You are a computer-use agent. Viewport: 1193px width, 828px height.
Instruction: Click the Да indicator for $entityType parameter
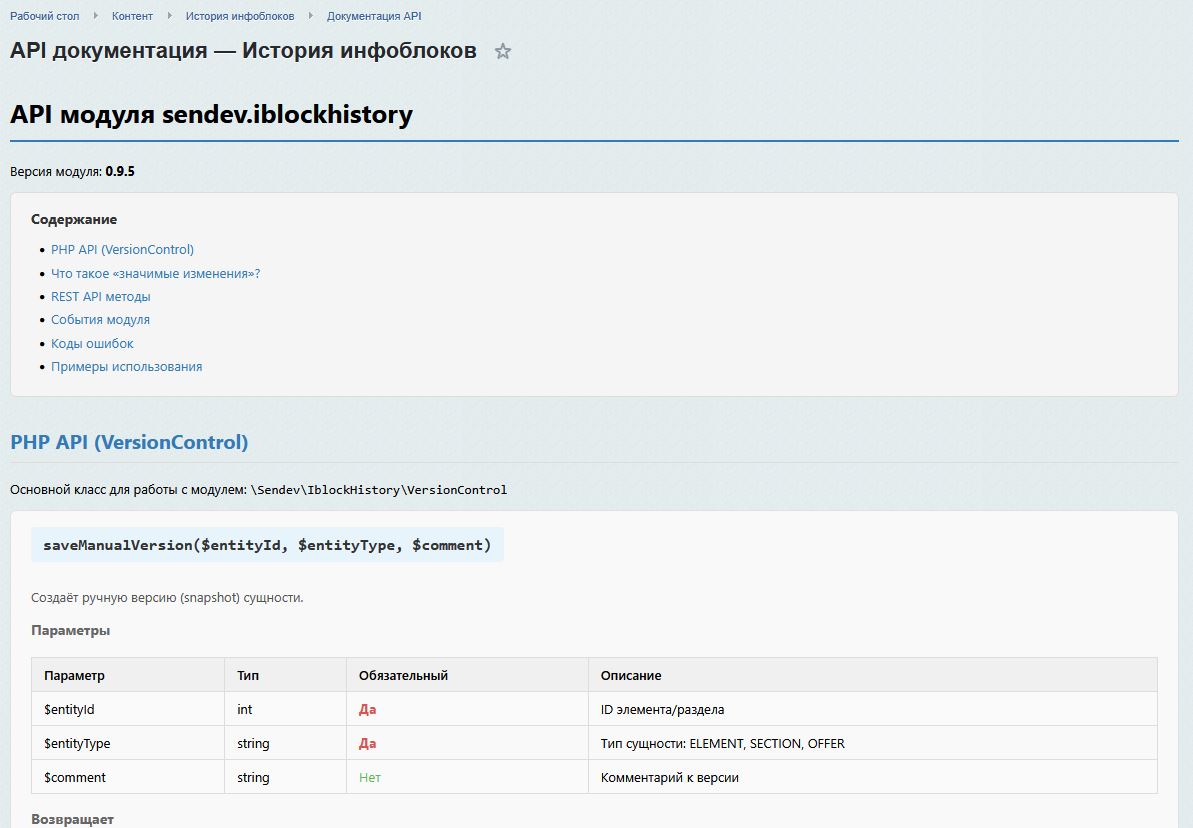[367, 743]
